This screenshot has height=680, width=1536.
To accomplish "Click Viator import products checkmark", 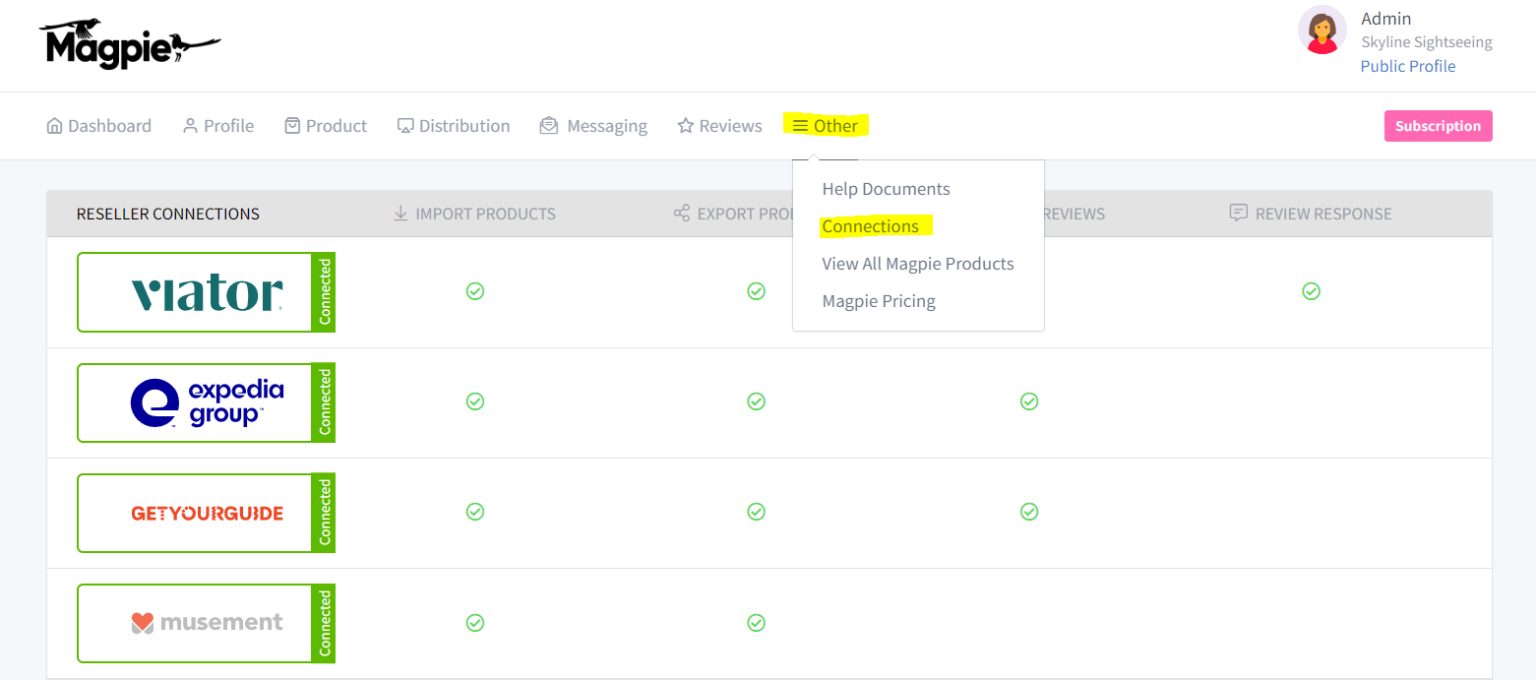I will coord(475,291).
